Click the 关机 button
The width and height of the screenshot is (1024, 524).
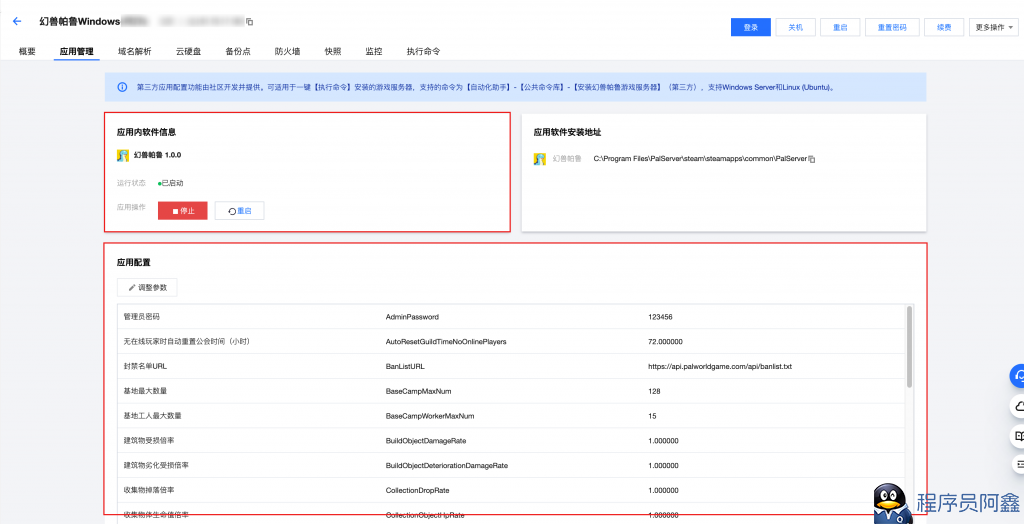[x=795, y=27]
